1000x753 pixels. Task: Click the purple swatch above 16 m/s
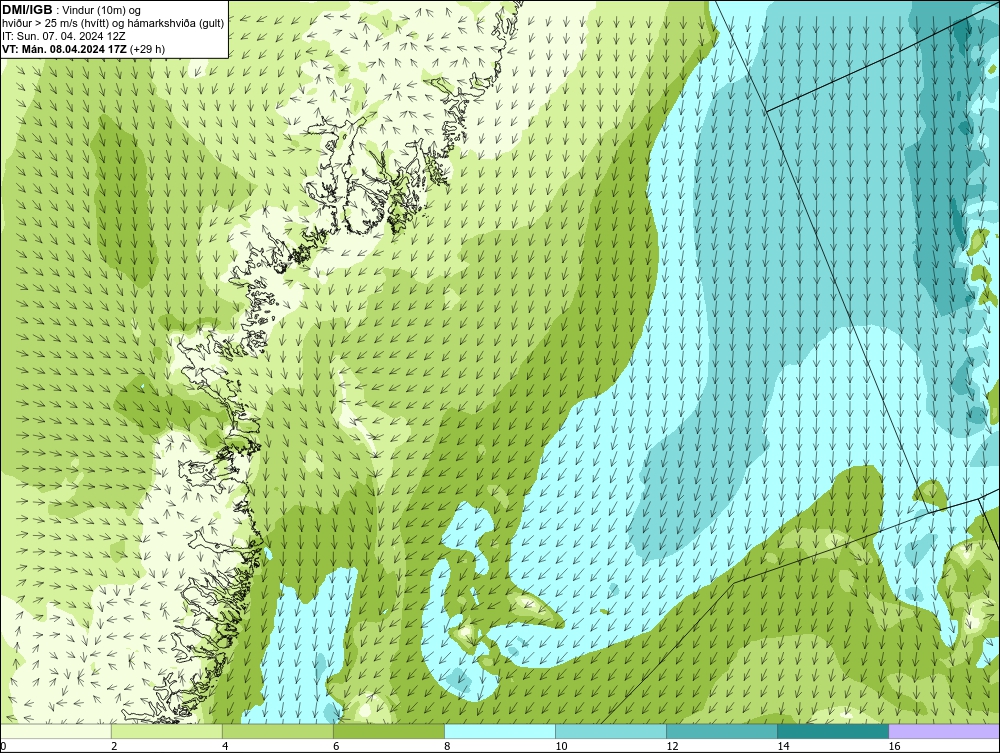pyautogui.click(x=944, y=732)
